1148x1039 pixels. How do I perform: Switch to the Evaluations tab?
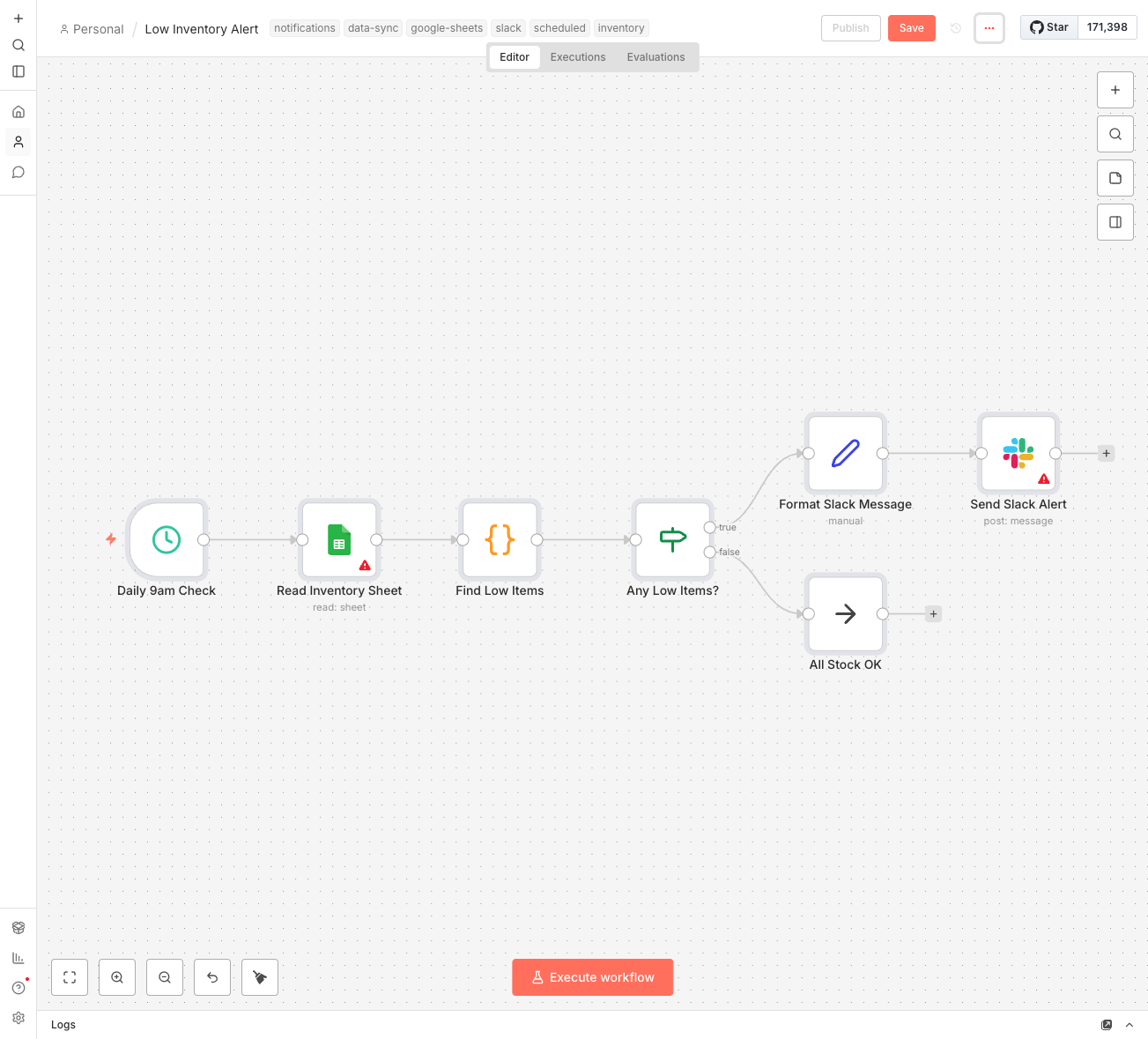(655, 57)
